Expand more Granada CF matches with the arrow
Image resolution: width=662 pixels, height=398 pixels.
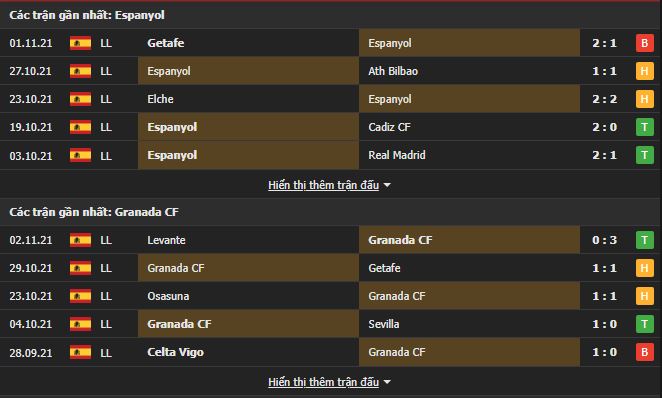387,382
